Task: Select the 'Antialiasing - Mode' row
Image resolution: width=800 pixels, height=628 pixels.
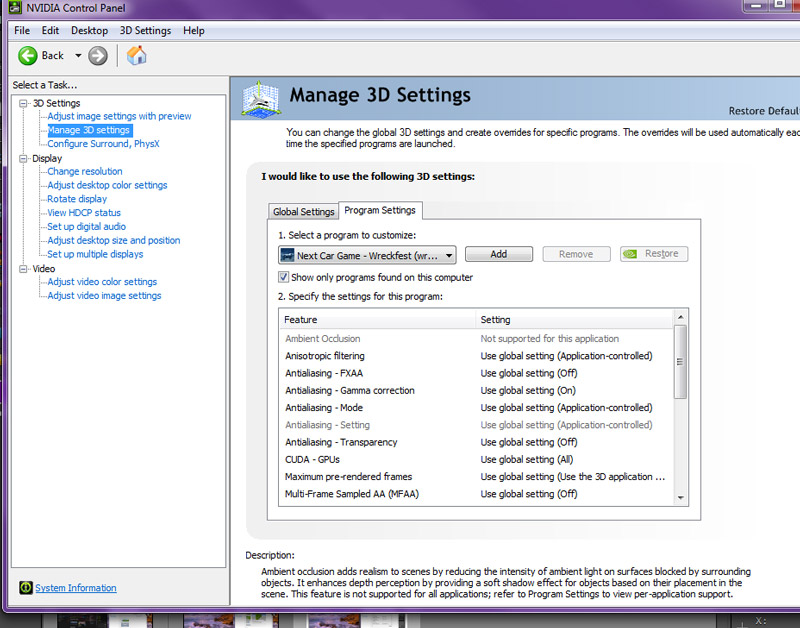Action: click(x=476, y=408)
